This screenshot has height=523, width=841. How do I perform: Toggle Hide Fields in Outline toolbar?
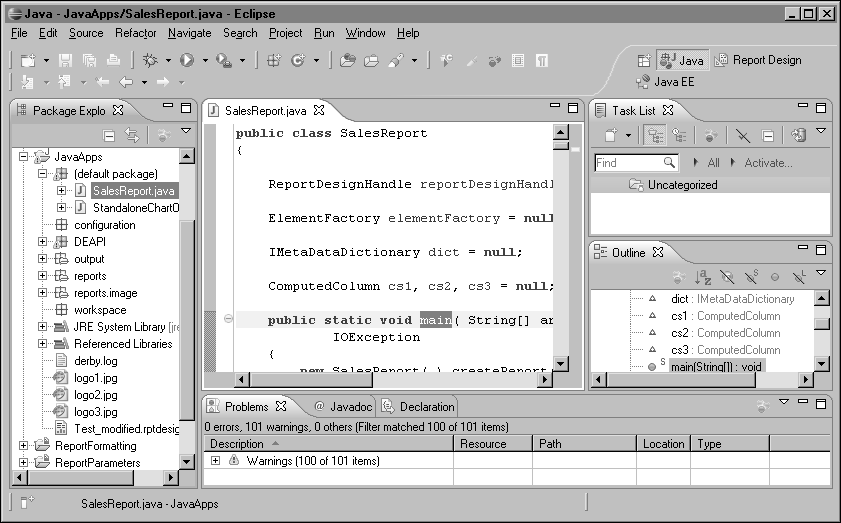coord(727,277)
